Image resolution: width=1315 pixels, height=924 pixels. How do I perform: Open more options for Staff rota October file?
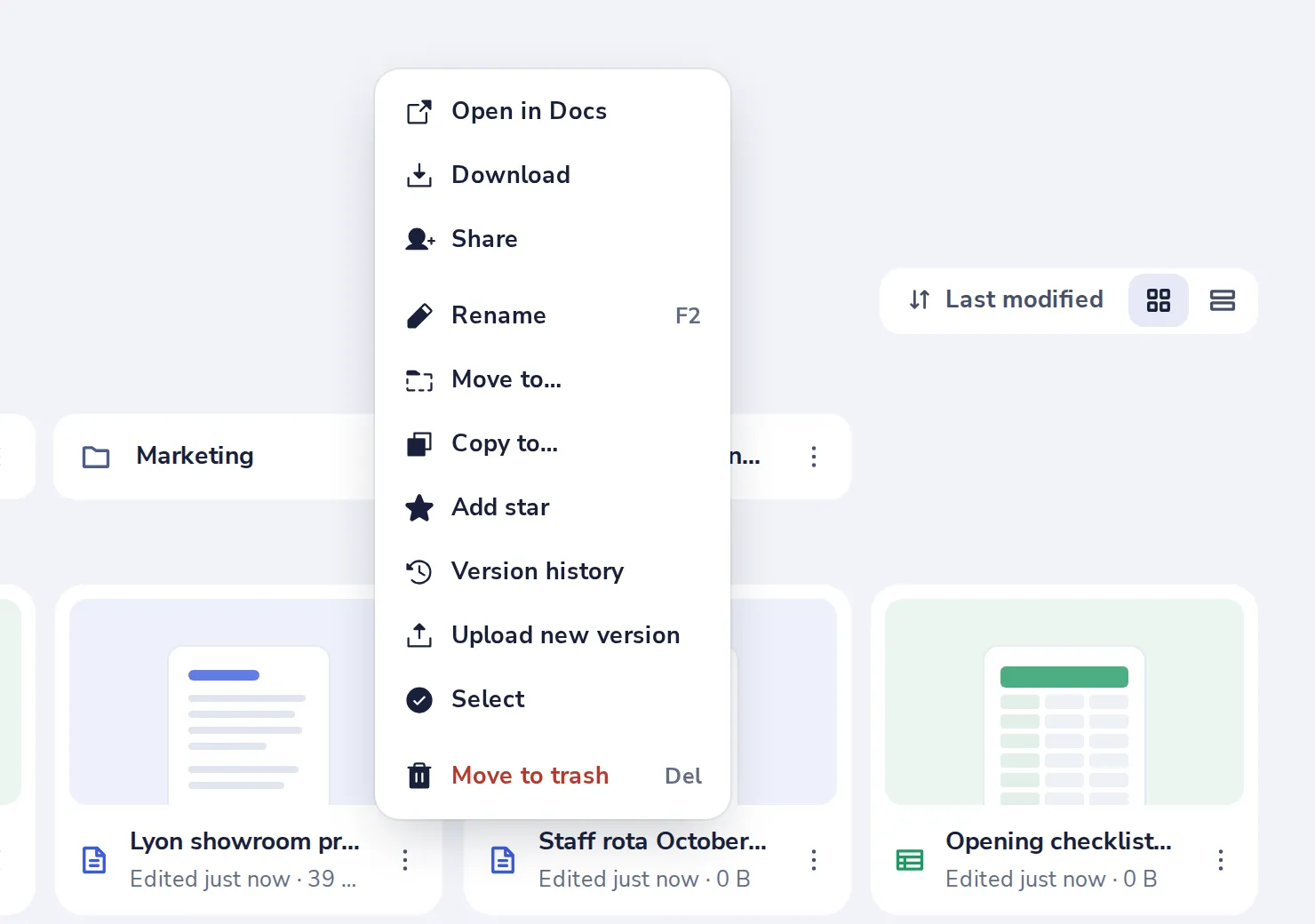click(814, 860)
